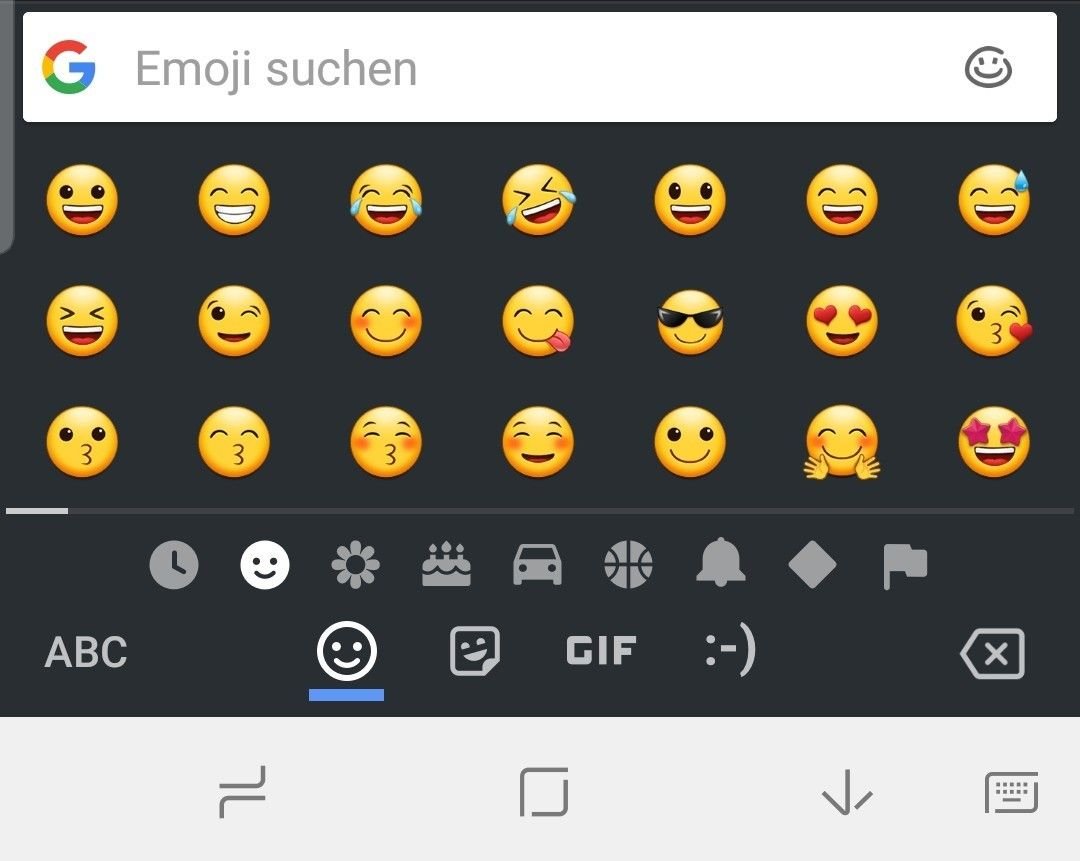The width and height of the screenshot is (1080, 861).
Task: Open the food and cake category
Action: click(x=446, y=564)
